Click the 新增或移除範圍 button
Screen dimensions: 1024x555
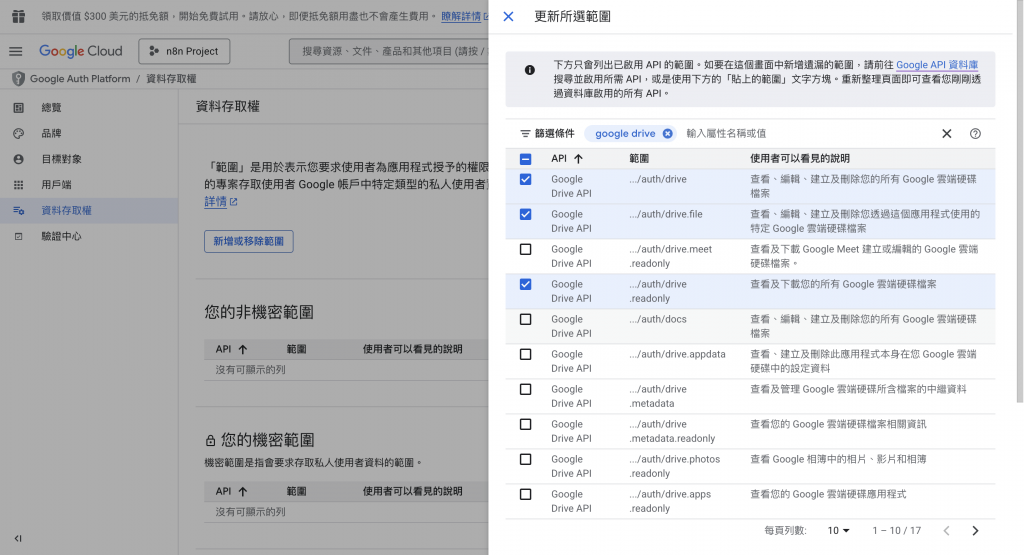coord(249,242)
